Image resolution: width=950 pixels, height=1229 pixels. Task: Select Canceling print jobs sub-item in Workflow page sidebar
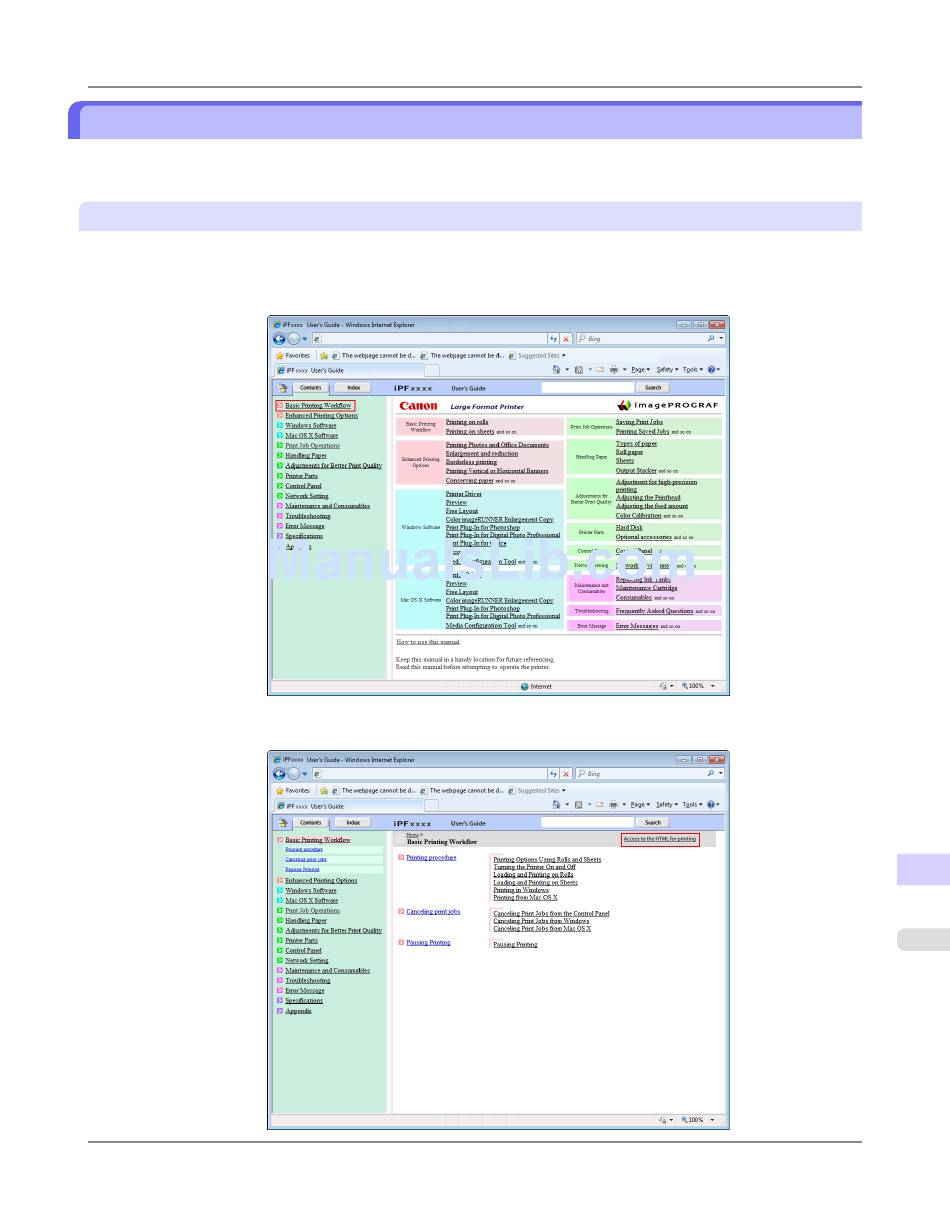coord(306,859)
